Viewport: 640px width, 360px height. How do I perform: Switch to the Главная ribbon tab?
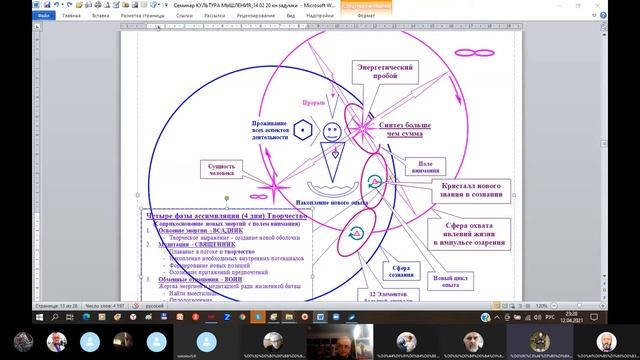[x=71, y=16]
